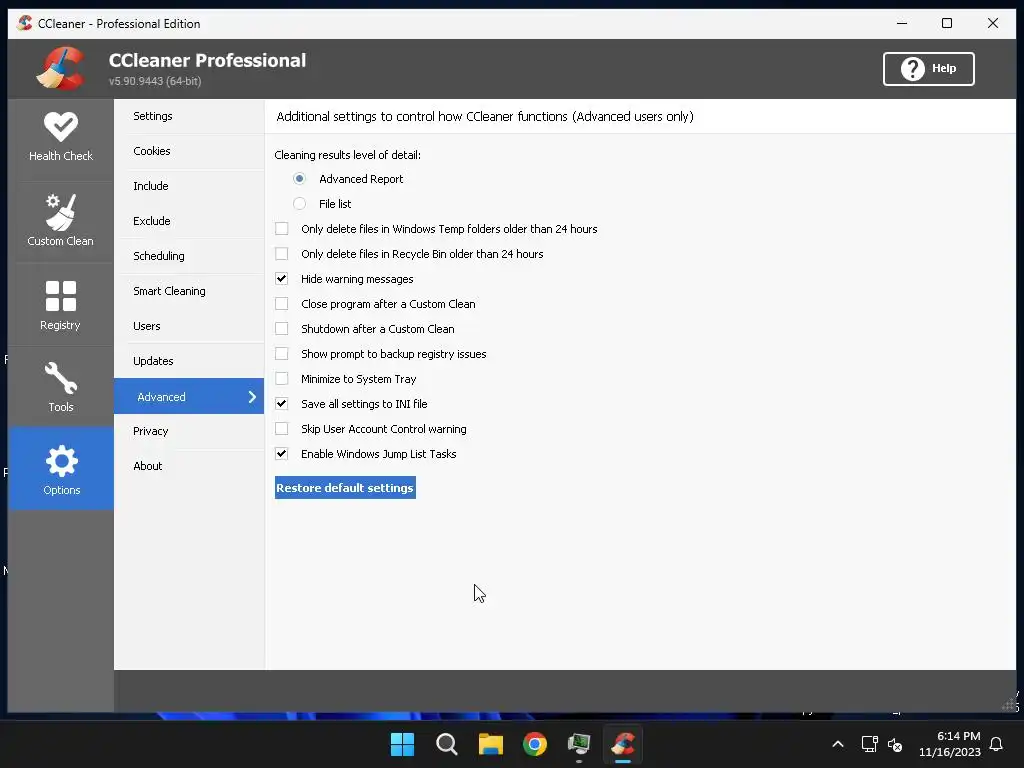Click the CCleaner logo in header

[x=61, y=69]
